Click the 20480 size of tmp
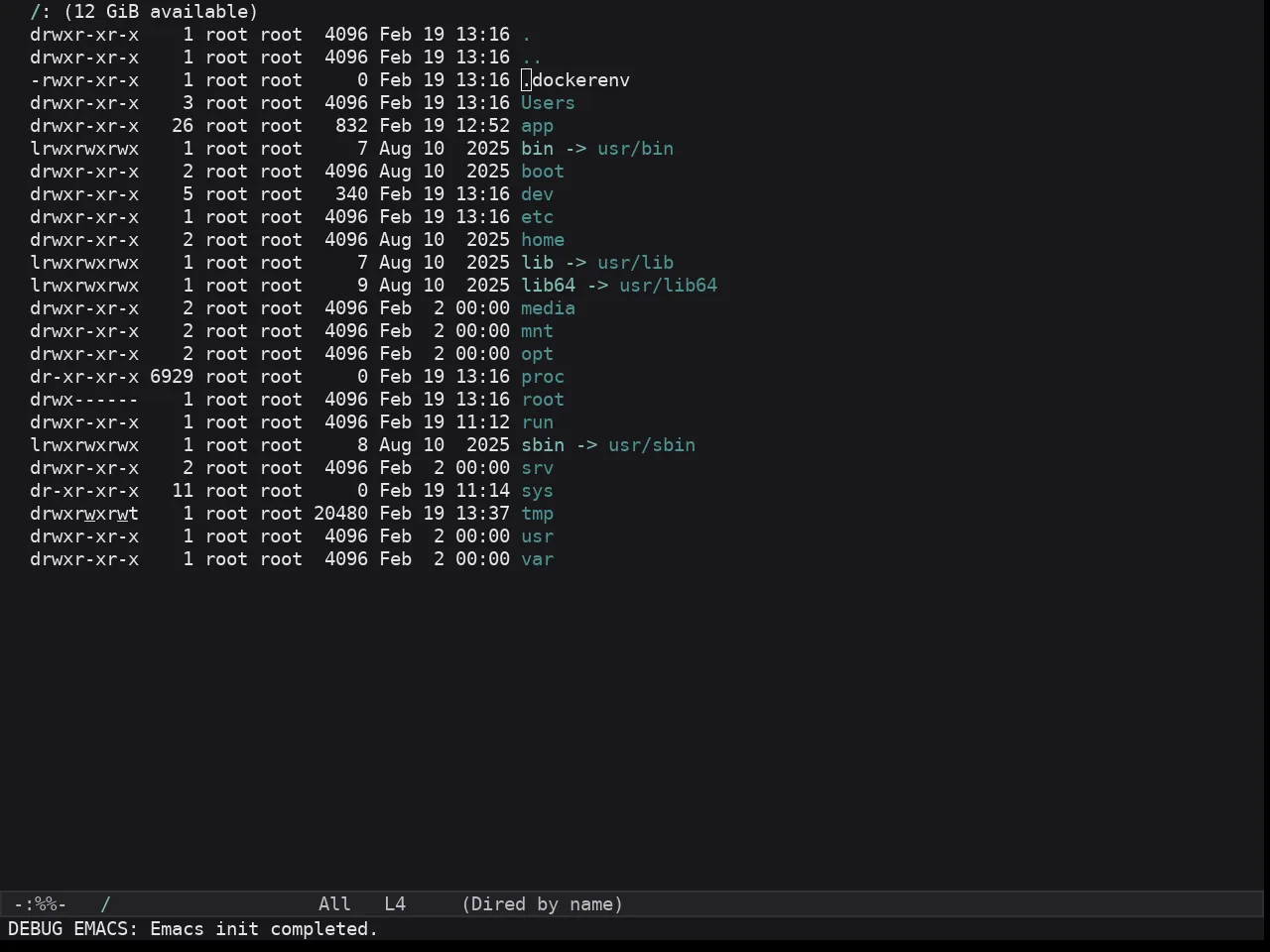The height and width of the screenshot is (952, 1270). [340, 514]
